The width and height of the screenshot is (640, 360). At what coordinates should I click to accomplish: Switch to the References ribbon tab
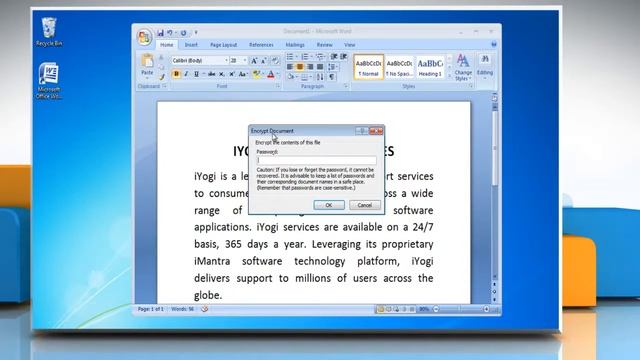click(x=261, y=45)
